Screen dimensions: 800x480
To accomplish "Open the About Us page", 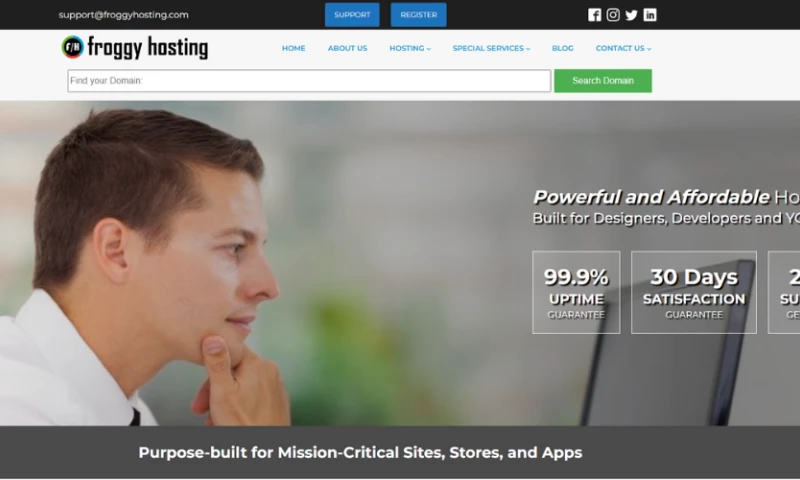I will tap(347, 48).
